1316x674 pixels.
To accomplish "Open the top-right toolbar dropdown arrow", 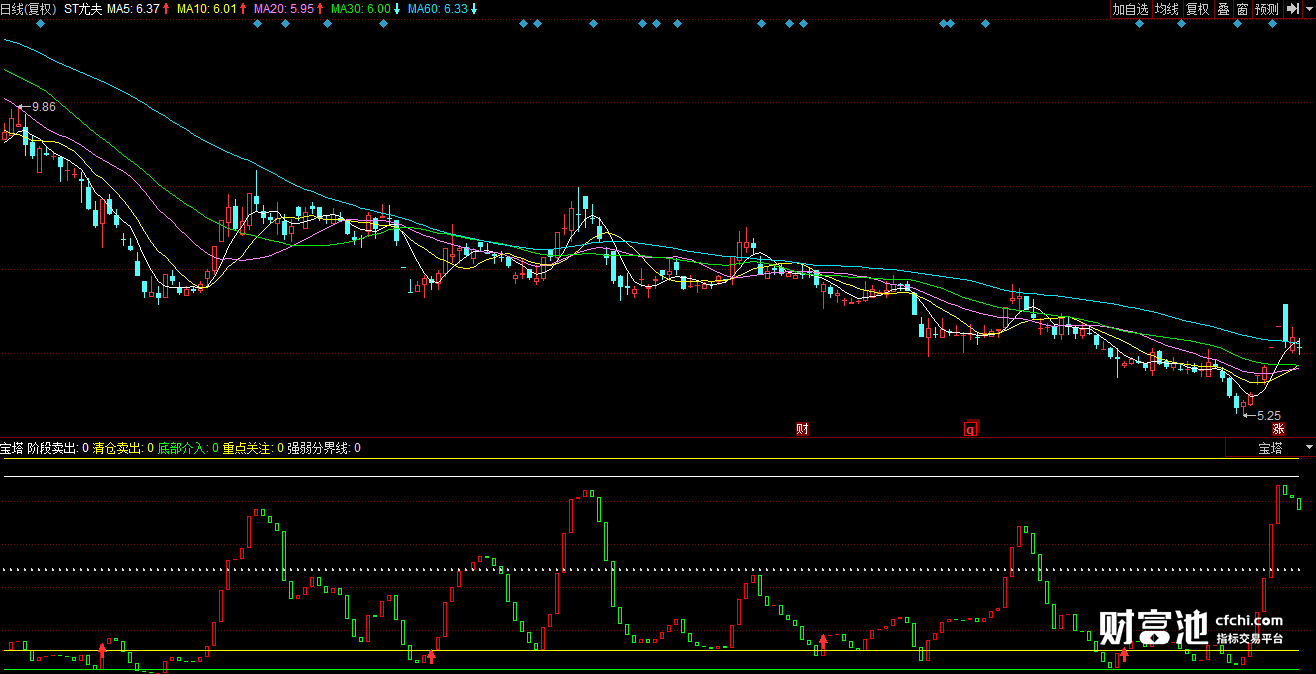I will 1307,9.
